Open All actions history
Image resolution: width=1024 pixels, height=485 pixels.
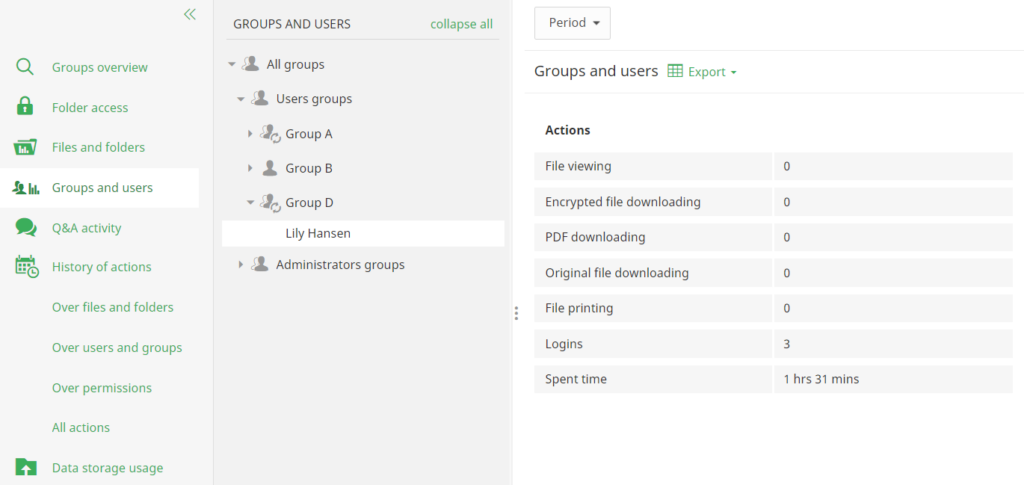pyautogui.click(x=81, y=428)
